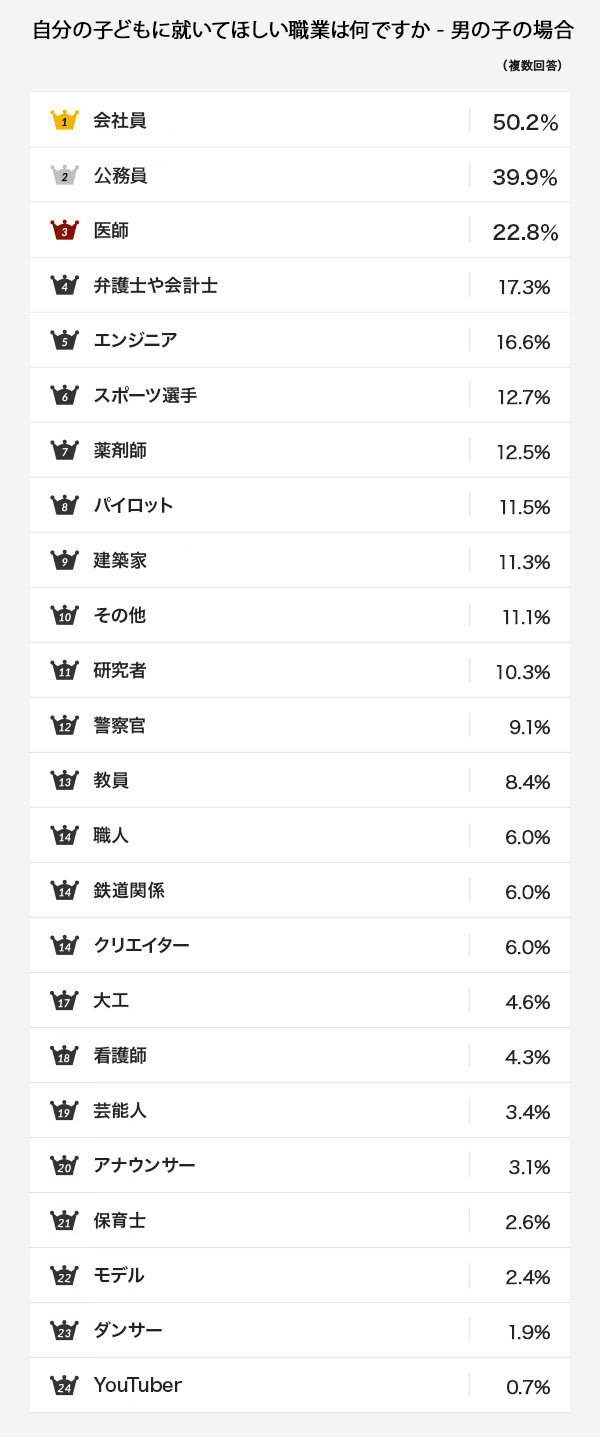Click the 医師 occupation label
The height and width of the screenshot is (1437, 600).
click(x=111, y=230)
